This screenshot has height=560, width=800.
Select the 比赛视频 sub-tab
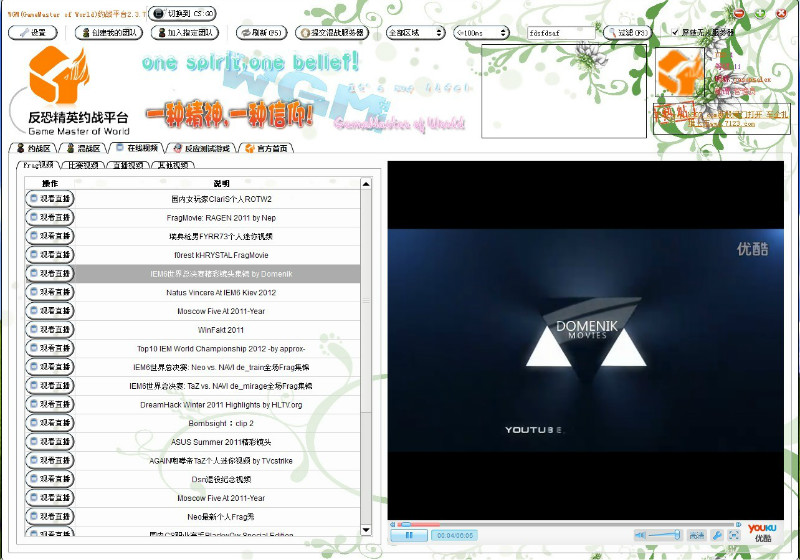(84, 165)
